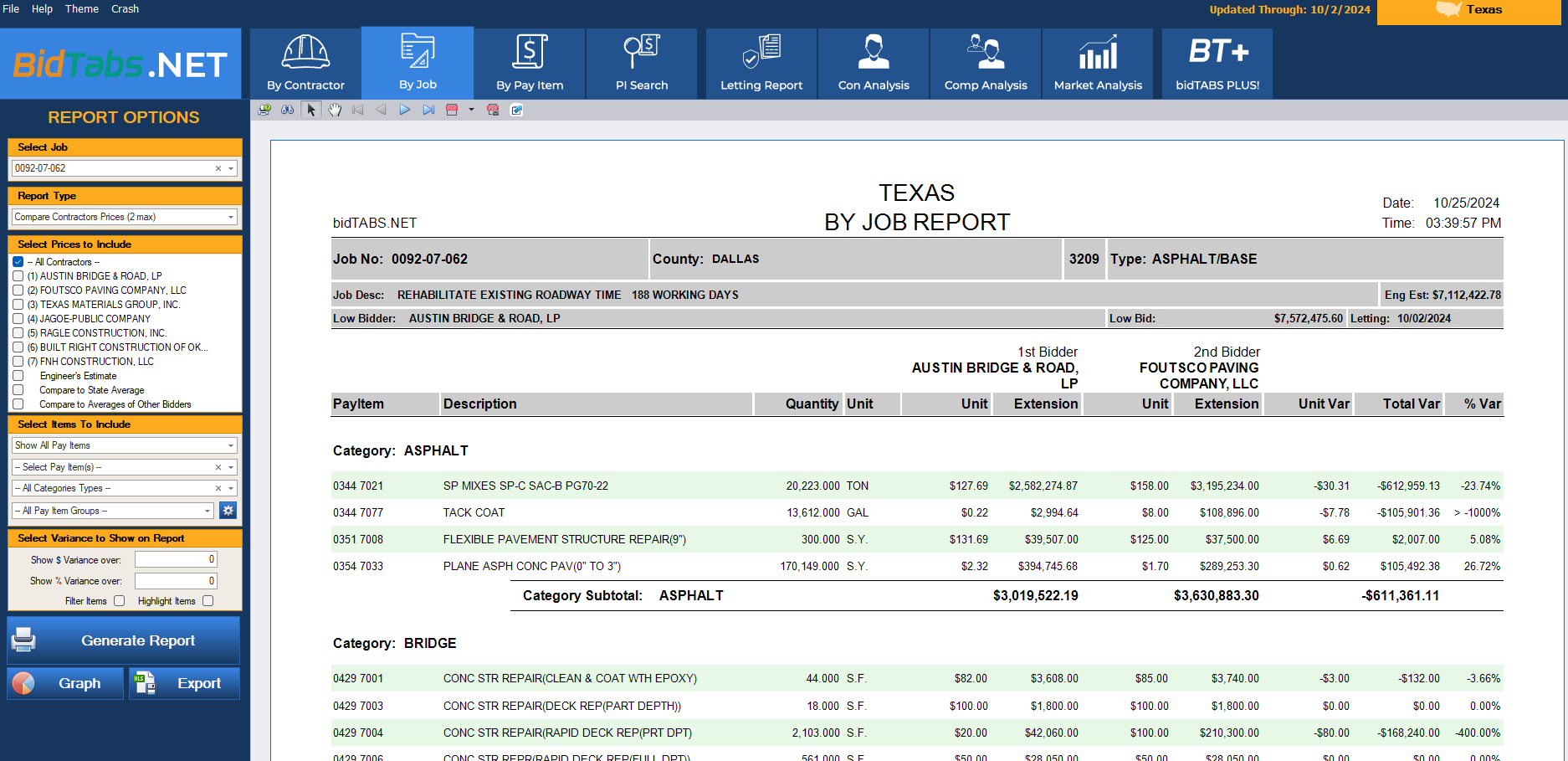Enable the Engineer's Estimate checkbox

point(18,376)
